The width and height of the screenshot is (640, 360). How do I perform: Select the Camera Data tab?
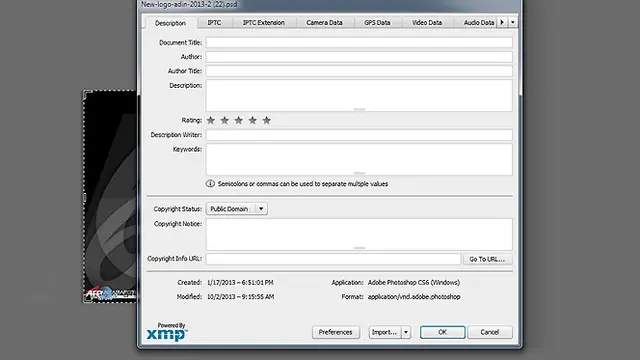(x=324, y=22)
